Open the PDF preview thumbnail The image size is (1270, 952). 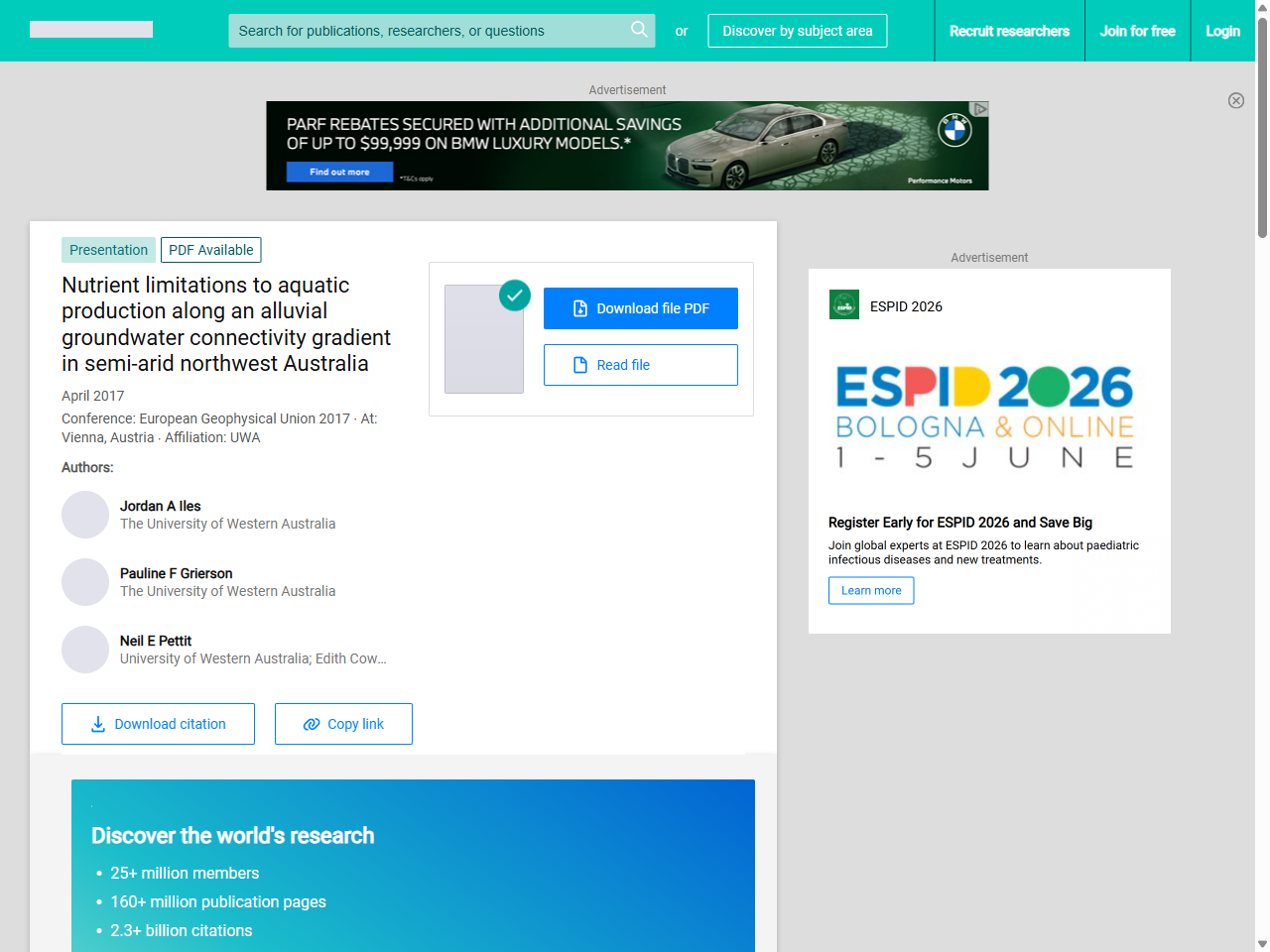[x=484, y=339]
